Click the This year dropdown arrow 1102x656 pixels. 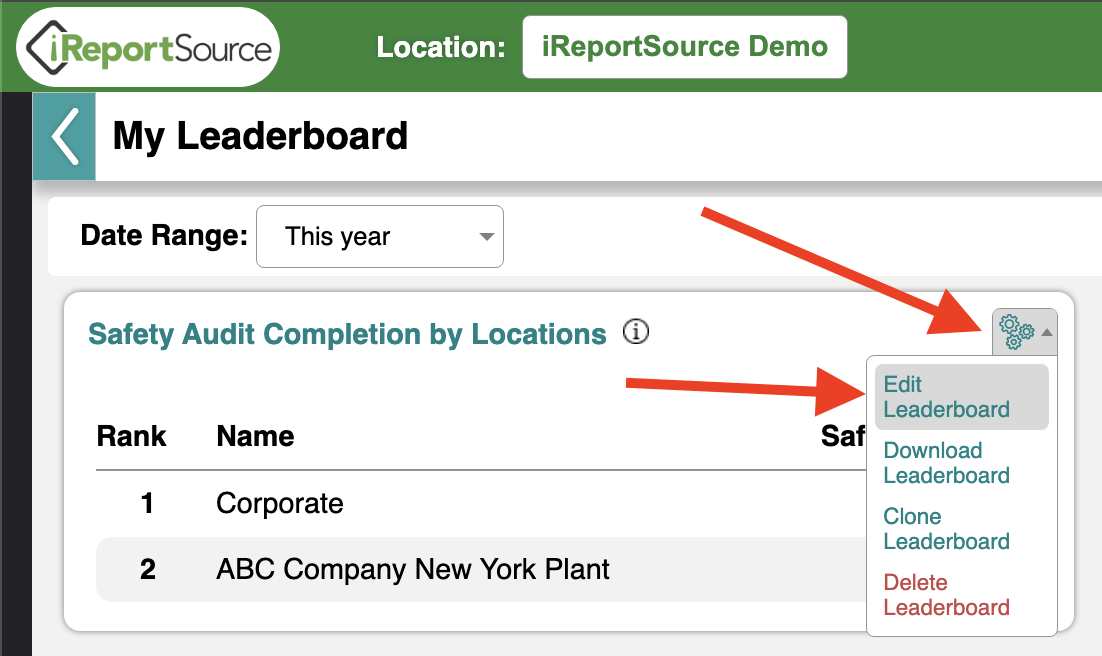coord(486,237)
